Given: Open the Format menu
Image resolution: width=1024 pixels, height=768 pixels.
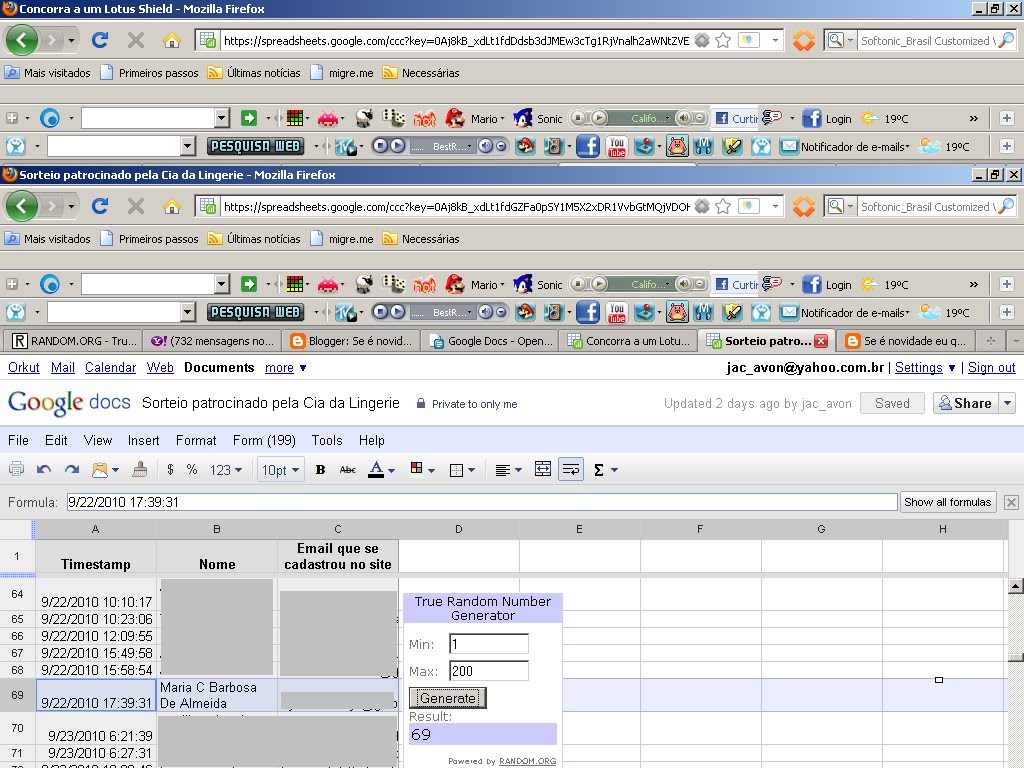Looking at the screenshot, I should tap(196, 440).
